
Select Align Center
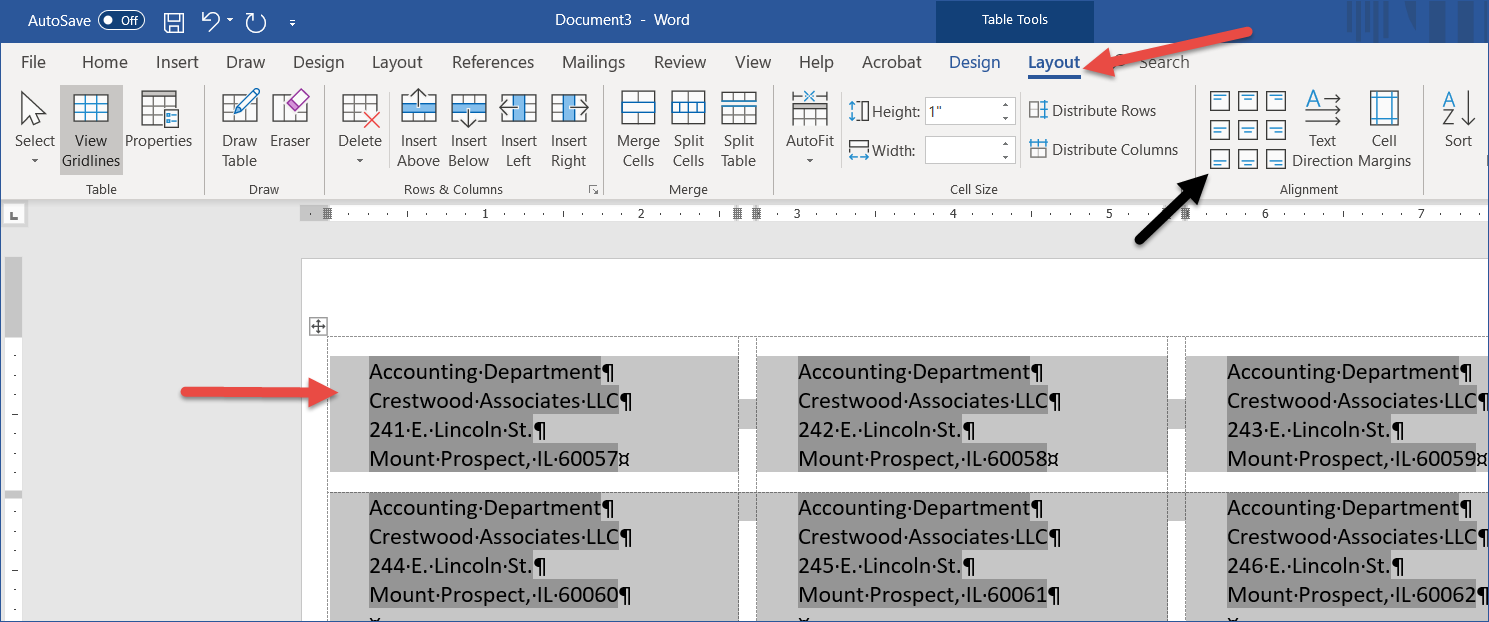click(1248, 130)
